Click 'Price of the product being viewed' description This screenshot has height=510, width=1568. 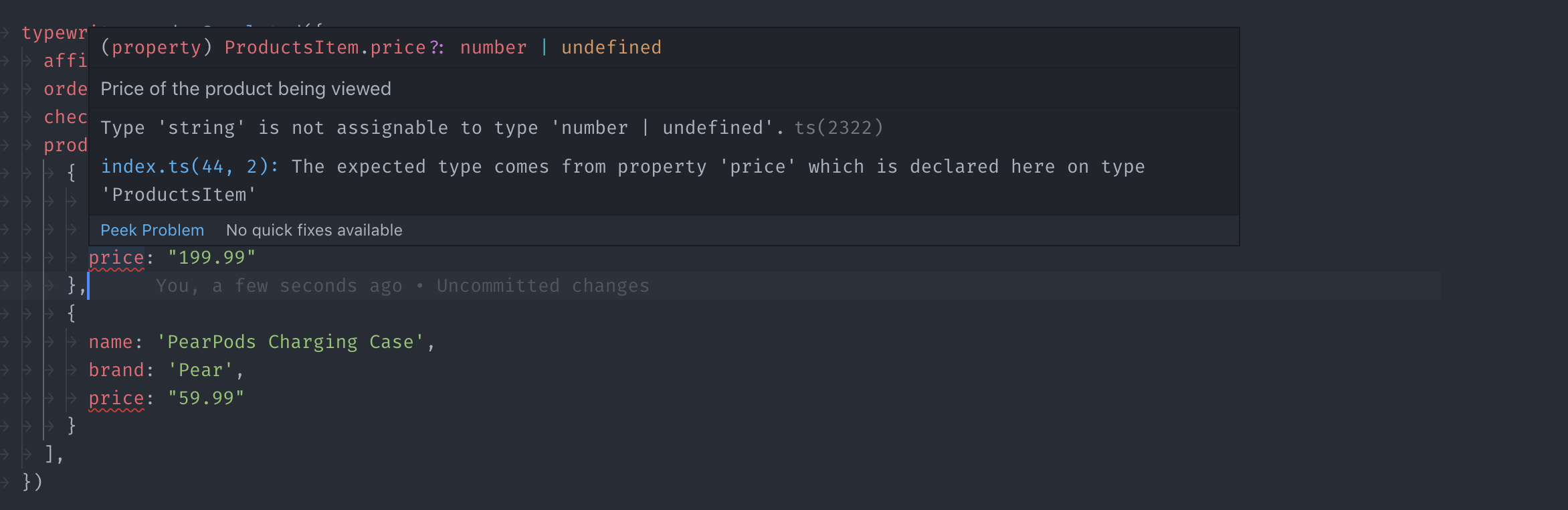(x=246, y=88)
